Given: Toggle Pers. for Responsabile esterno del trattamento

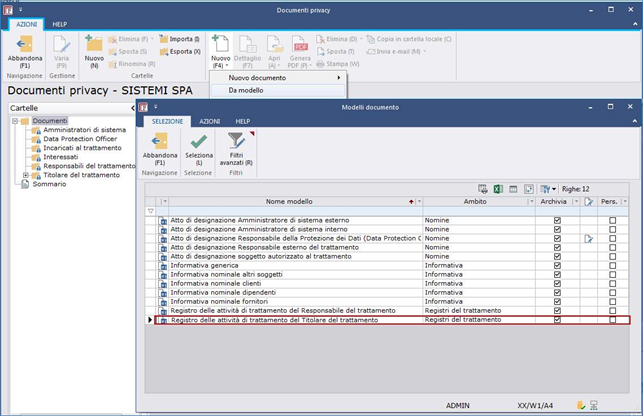Looking at the screenshot, I should point(613,247).
